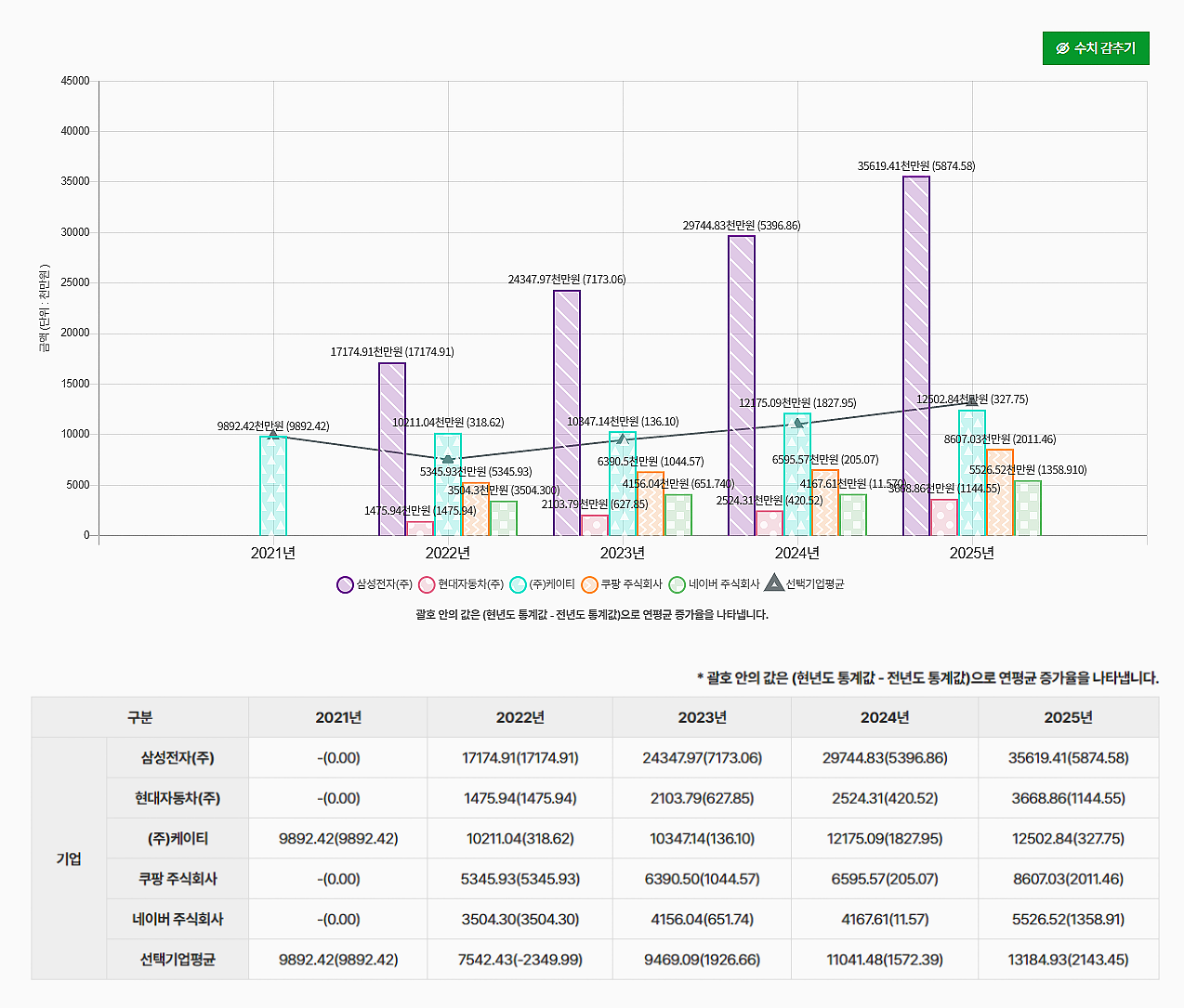Click the 2025년 table column header
This screenshot has width=1184, height=1008.
coord(1069,717)
